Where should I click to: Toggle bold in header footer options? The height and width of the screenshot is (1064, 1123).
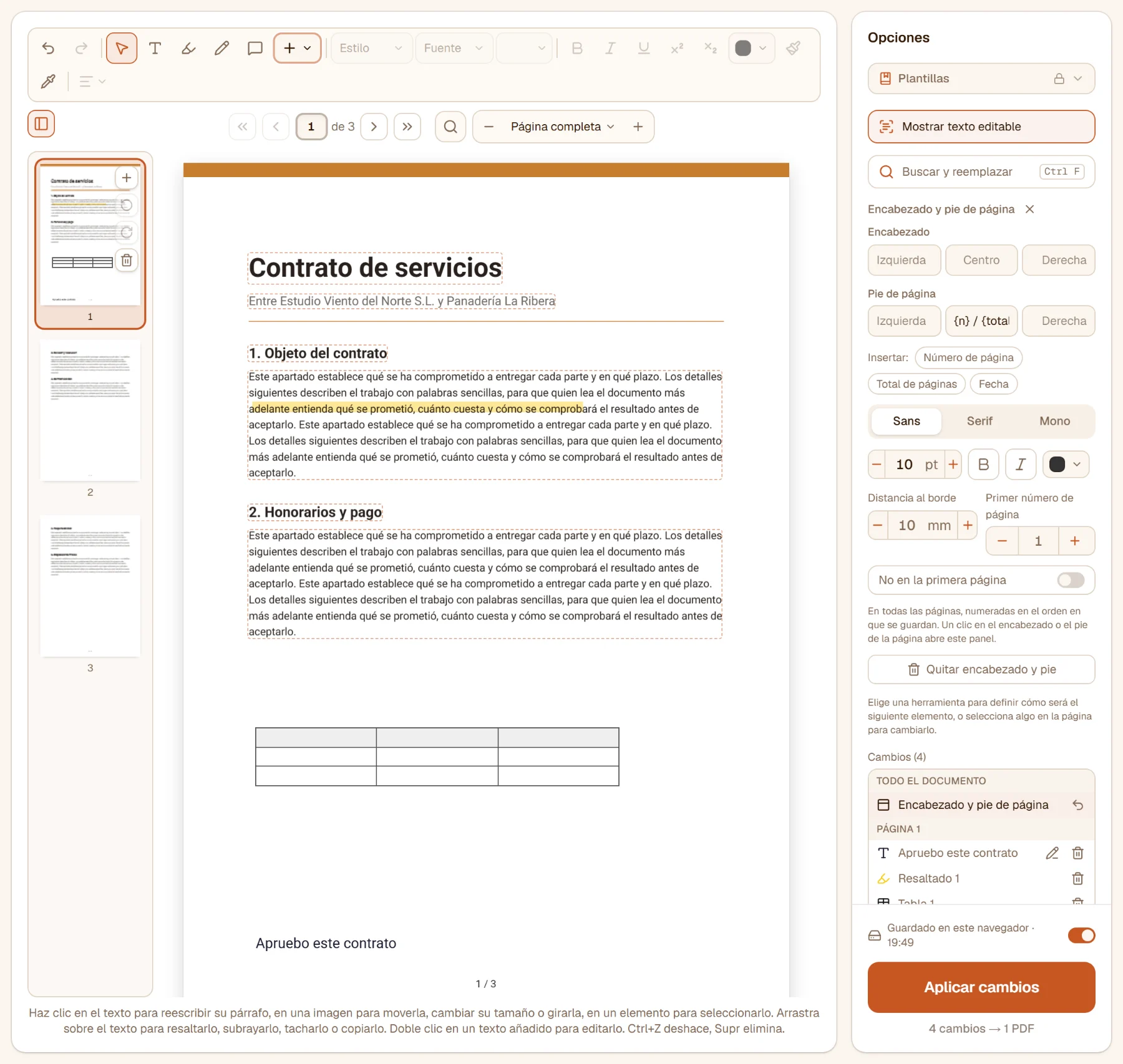984,465
